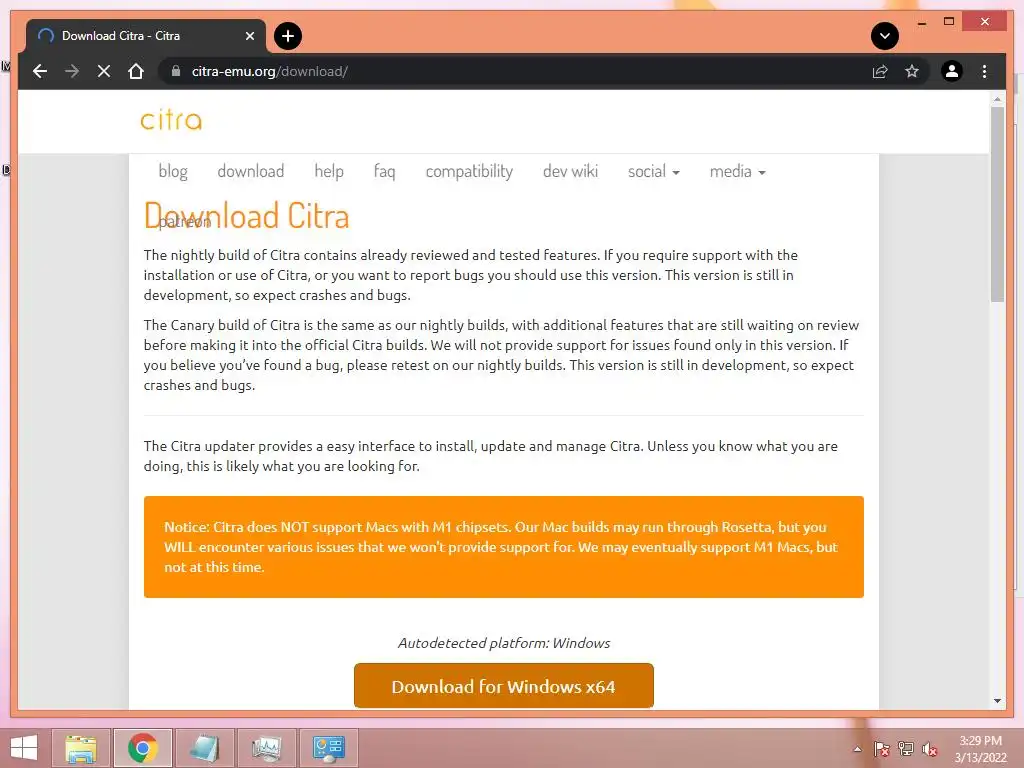Screen dimensions: 1024x768
Task: Stop loading the page
Action: 104,71
